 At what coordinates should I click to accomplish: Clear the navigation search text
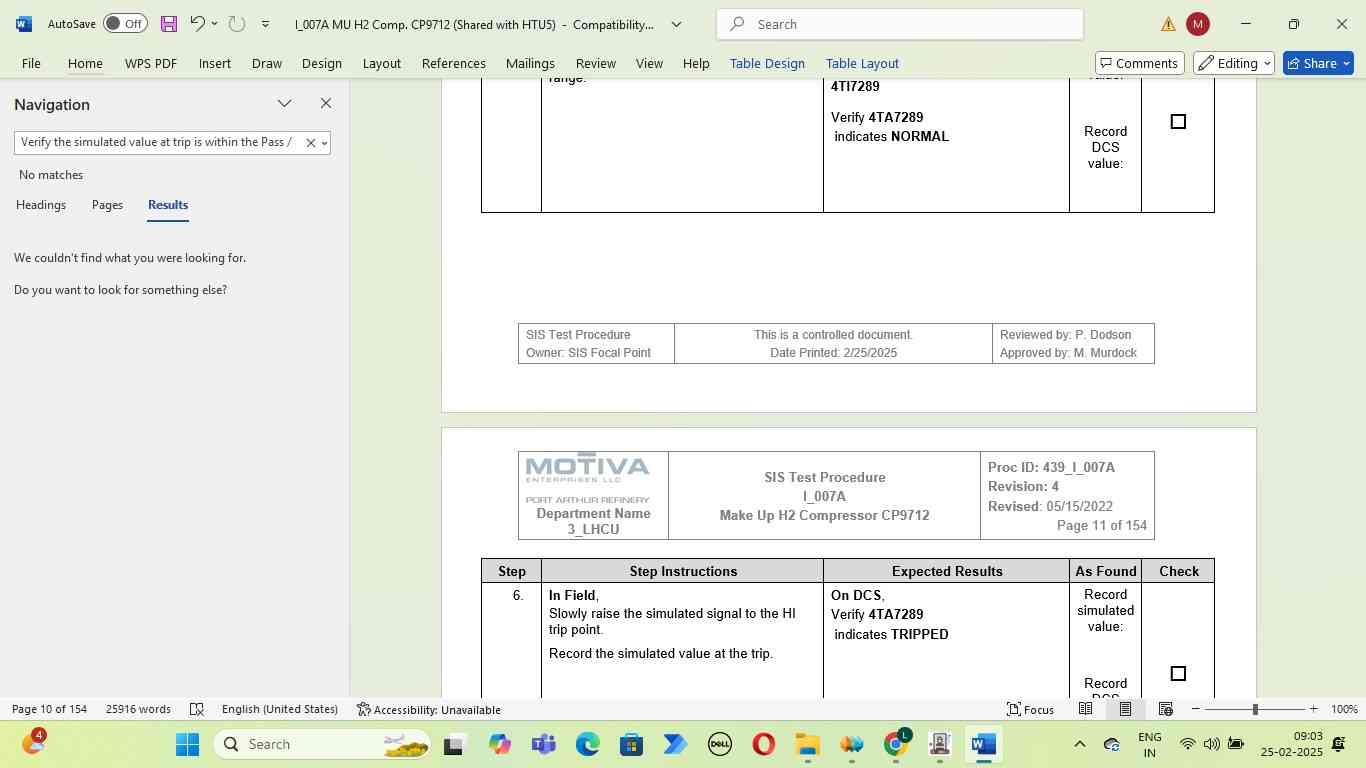(310, 143)
